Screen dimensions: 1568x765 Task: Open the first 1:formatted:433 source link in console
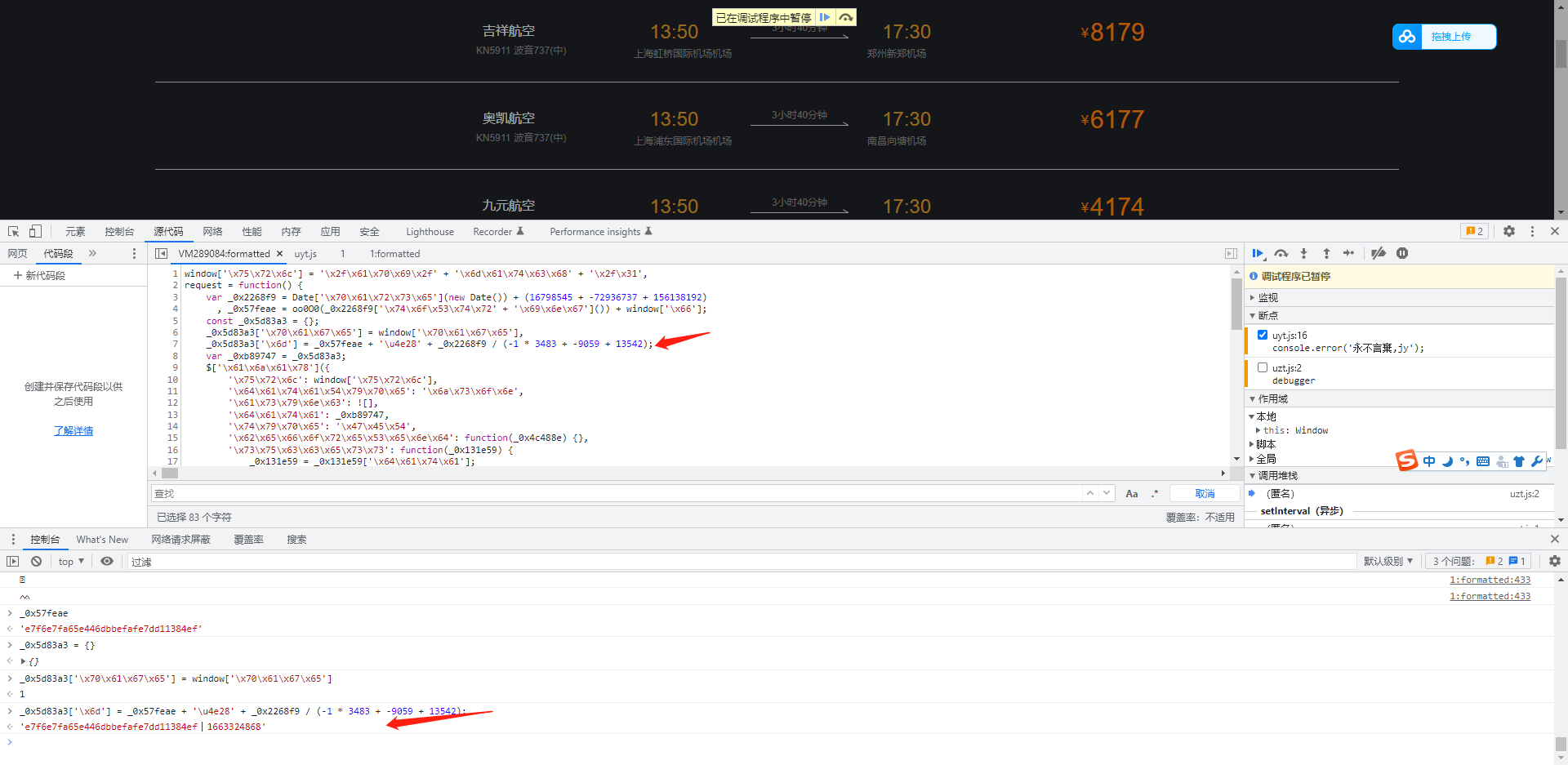coord(1490,580)
